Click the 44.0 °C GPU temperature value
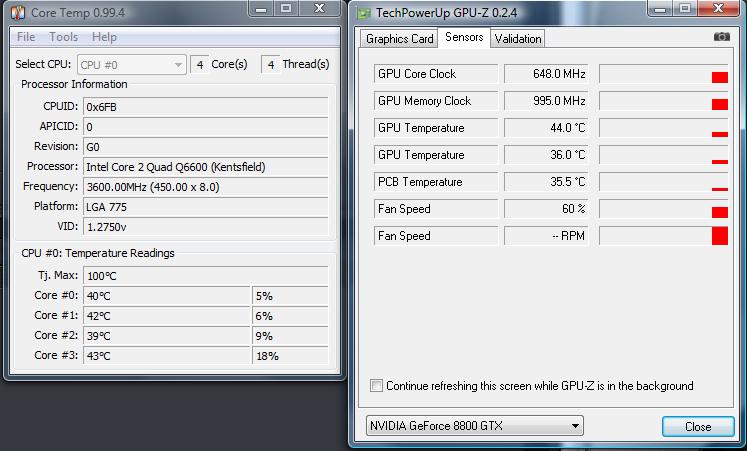This screenshot has height=451, width=747. (546, 128)
